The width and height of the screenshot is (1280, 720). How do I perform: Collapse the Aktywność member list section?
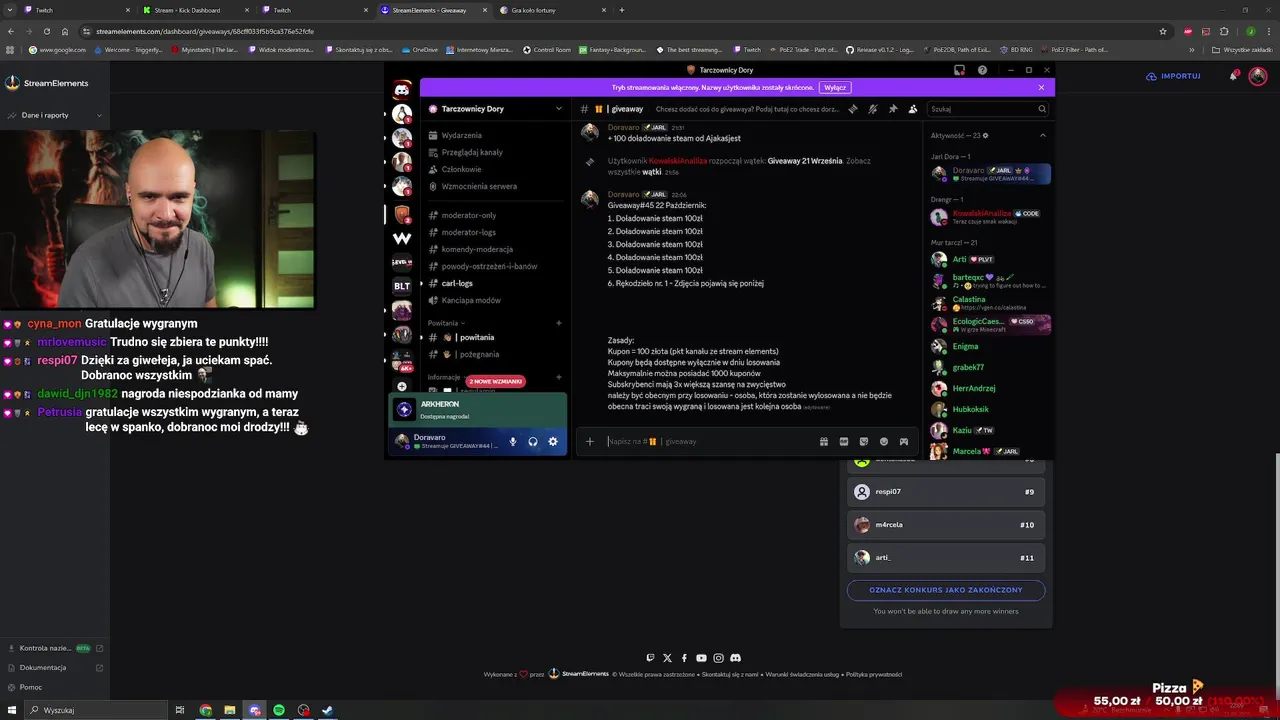click(x=1042, y=135)
